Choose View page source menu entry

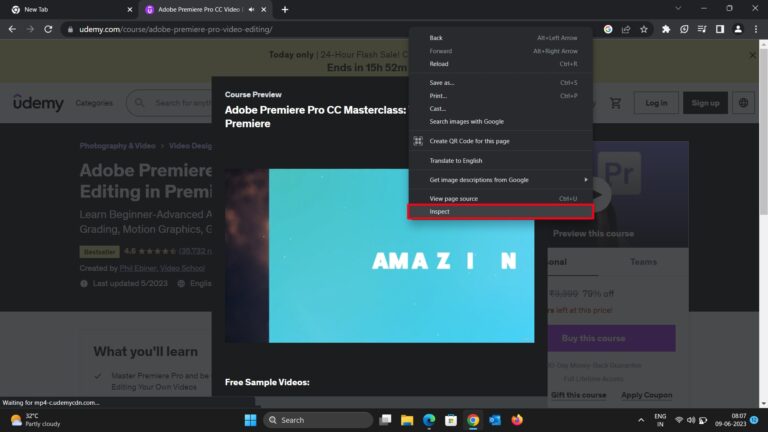point(501,198)
